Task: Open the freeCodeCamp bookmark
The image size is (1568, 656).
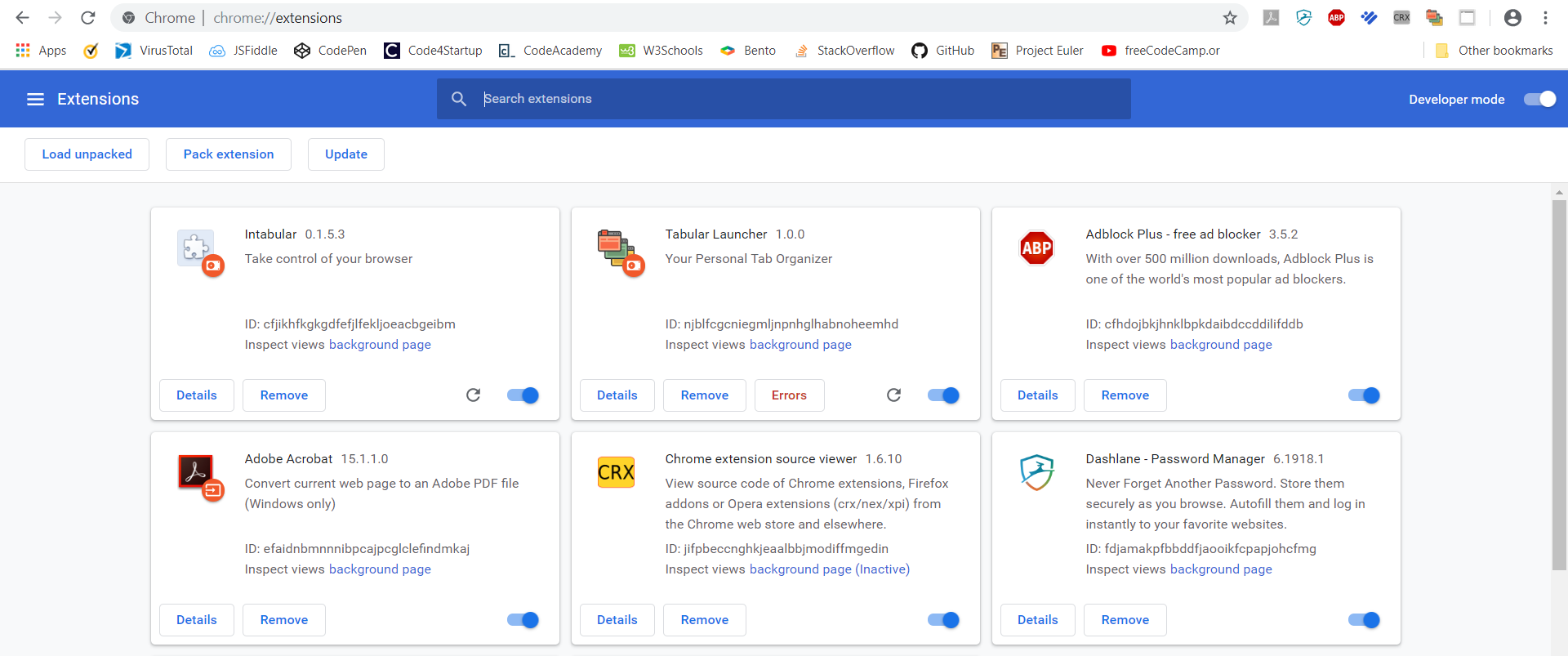Action: coord(1160,51)
